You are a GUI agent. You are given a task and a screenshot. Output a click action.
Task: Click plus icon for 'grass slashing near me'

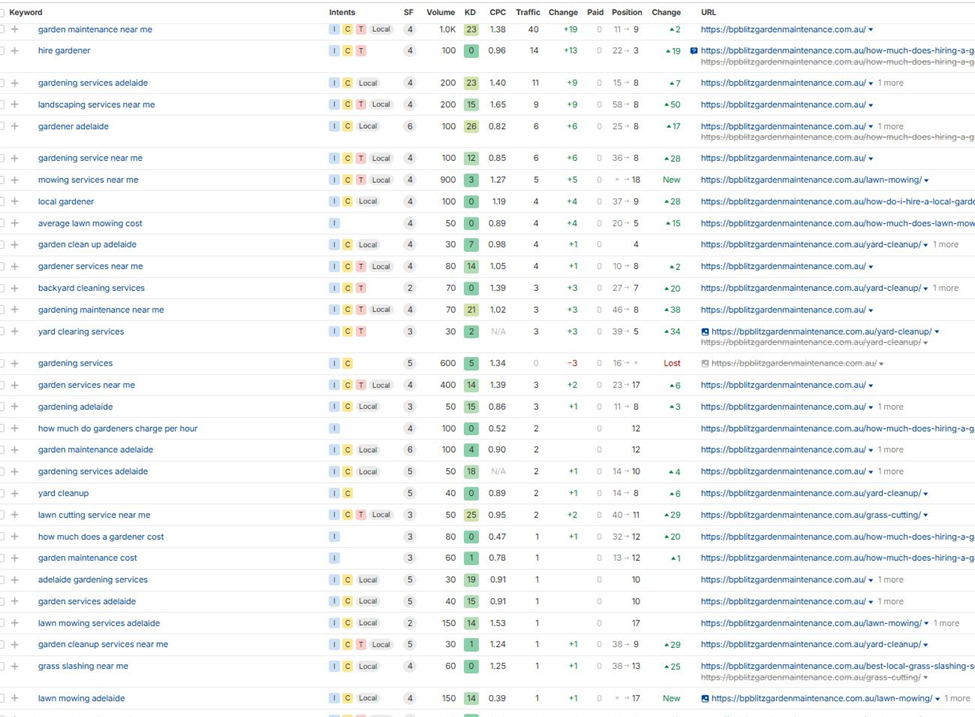point(15,667)
